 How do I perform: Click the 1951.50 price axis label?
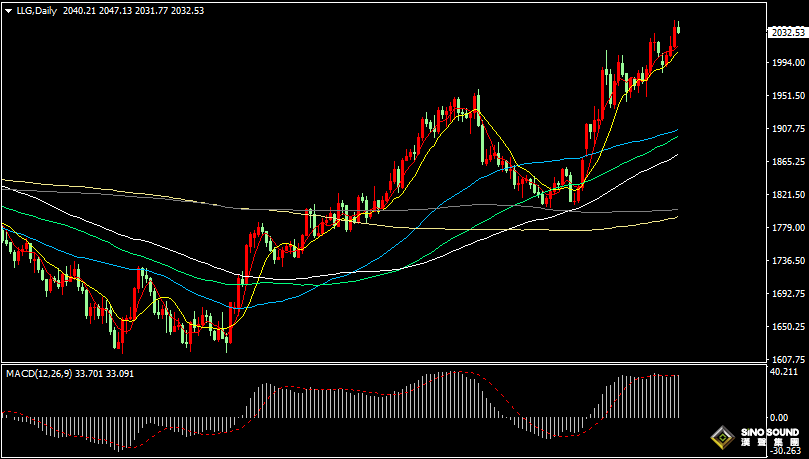(788, 96)
